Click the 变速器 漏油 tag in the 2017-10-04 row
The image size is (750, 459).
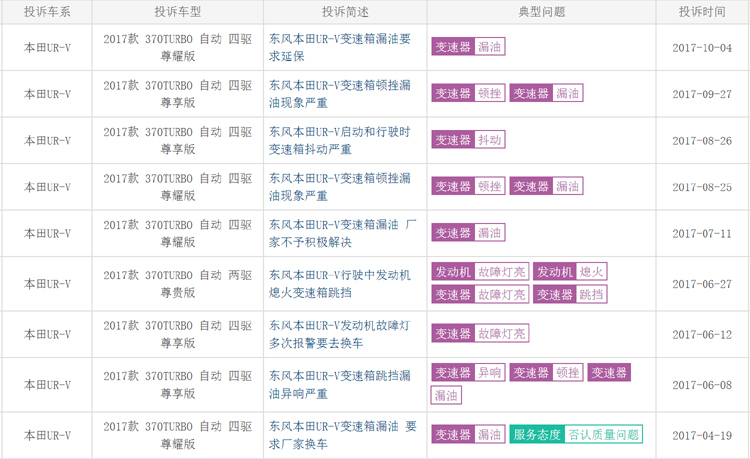[x=468, y=47]
